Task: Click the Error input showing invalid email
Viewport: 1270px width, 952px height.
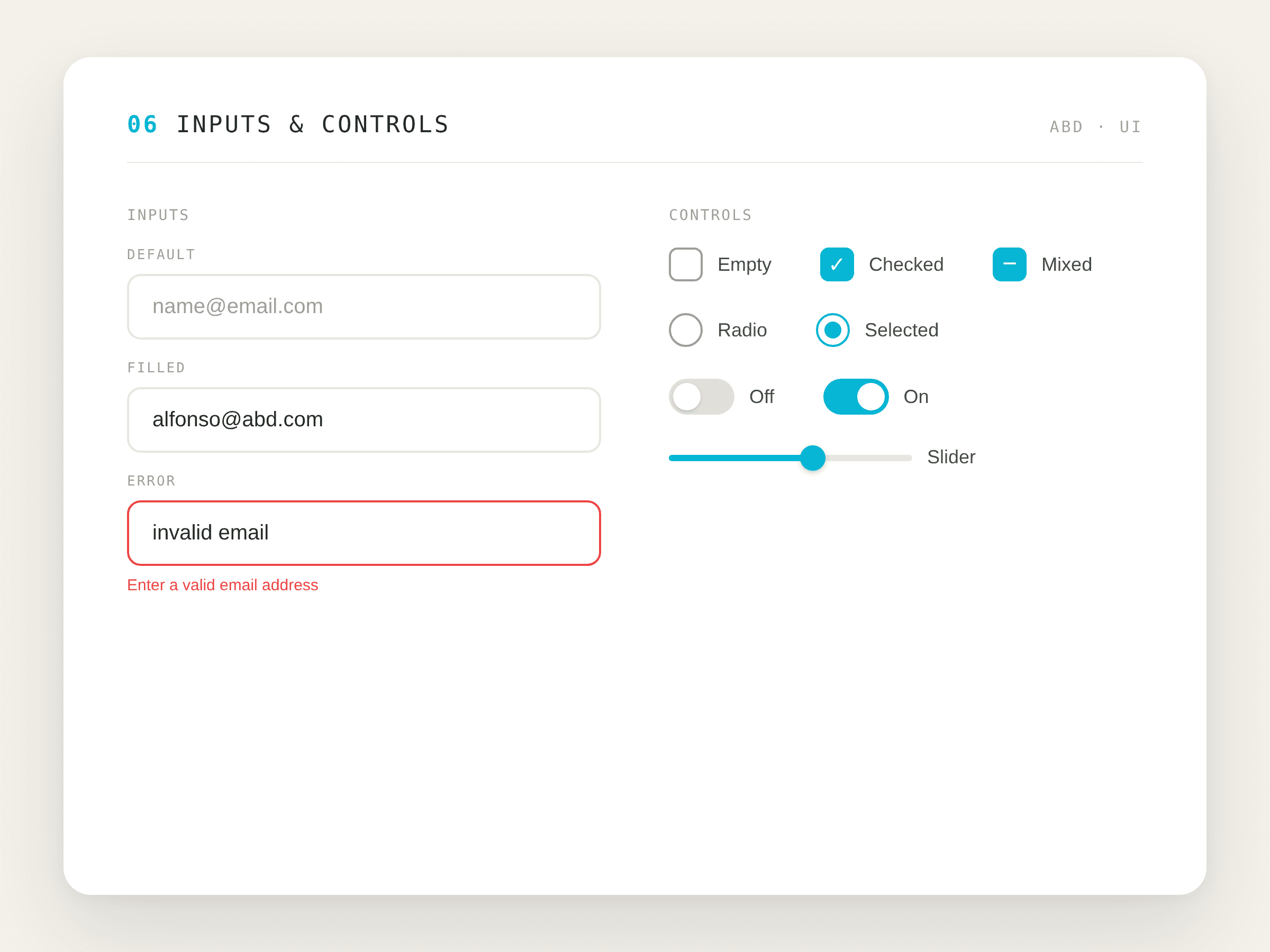Action: pos(364,533)
